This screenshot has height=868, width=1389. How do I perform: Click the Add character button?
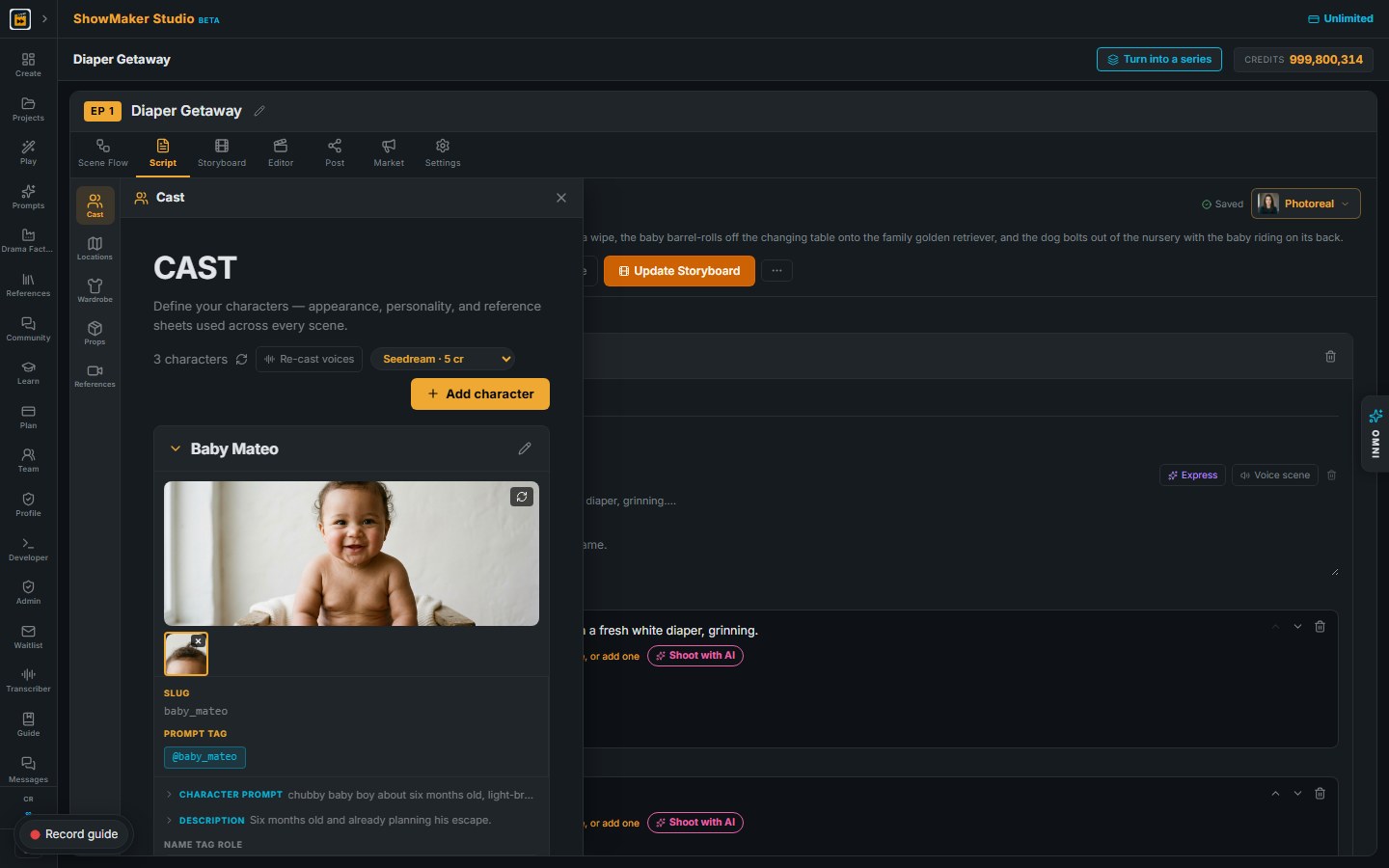point(480,393)
